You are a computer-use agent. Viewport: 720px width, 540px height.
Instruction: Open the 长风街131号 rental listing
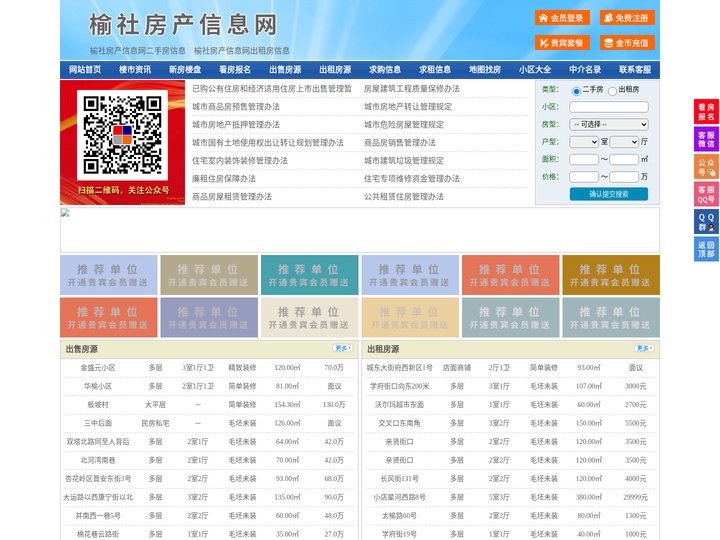click(x=399, y=478)
